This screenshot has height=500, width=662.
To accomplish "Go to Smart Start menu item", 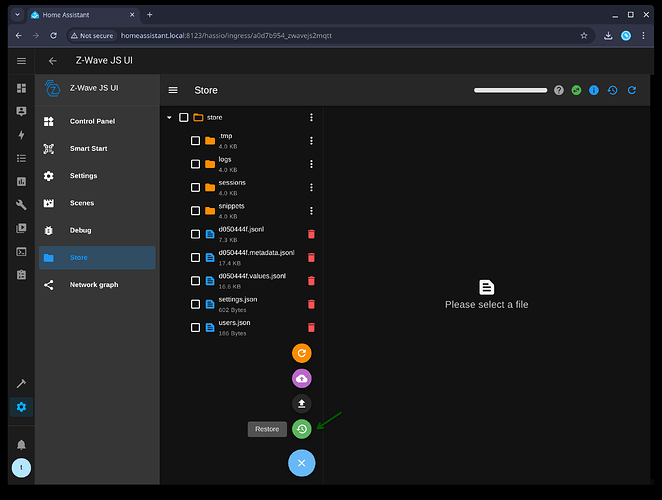I will [x=97, y=149].
